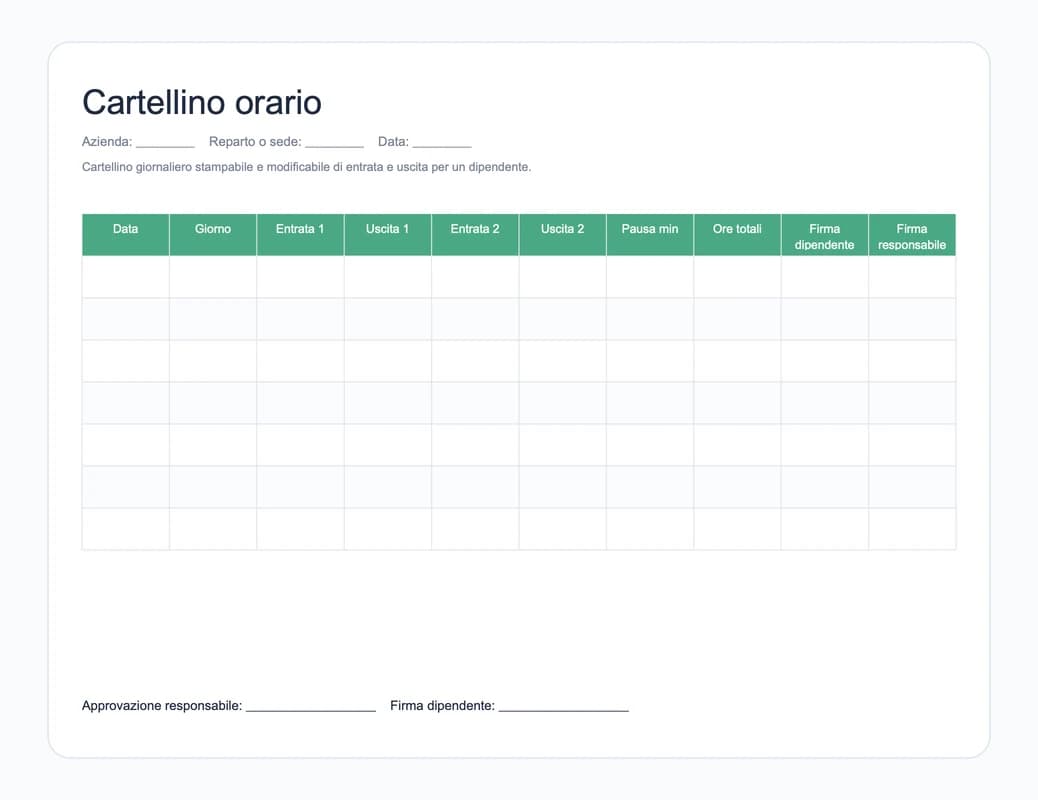This screenshot has width=1038, height=800.
Task: Click the Uscita 2 column header
Action: (x=563, y=234)
